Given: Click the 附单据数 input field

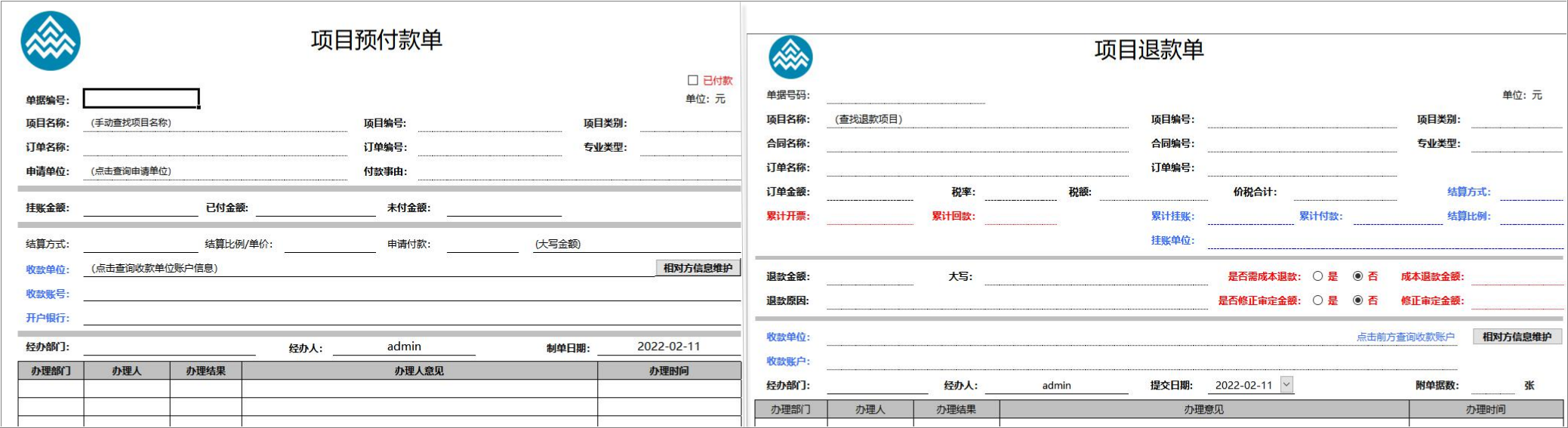Looking at the screenshot, I should point(1493,385).
